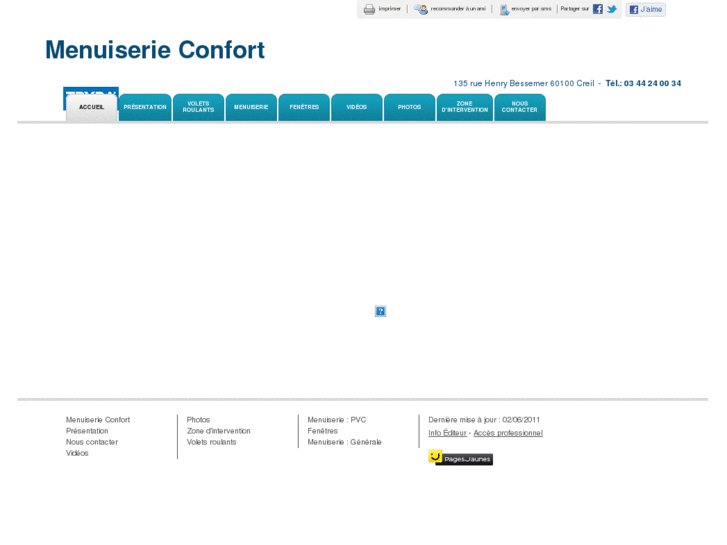
Task: Open footer link Présentation
Action: point(87,431)
